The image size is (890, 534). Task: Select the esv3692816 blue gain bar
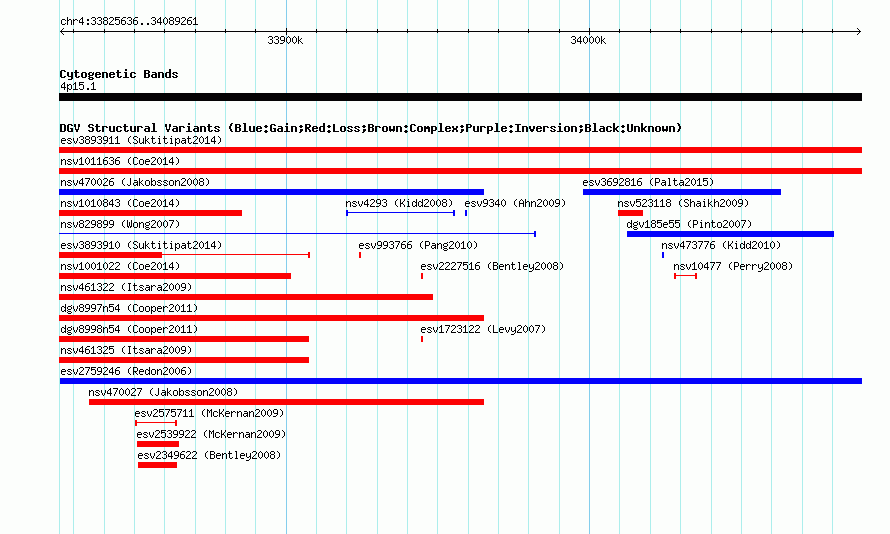pos(682,192)
